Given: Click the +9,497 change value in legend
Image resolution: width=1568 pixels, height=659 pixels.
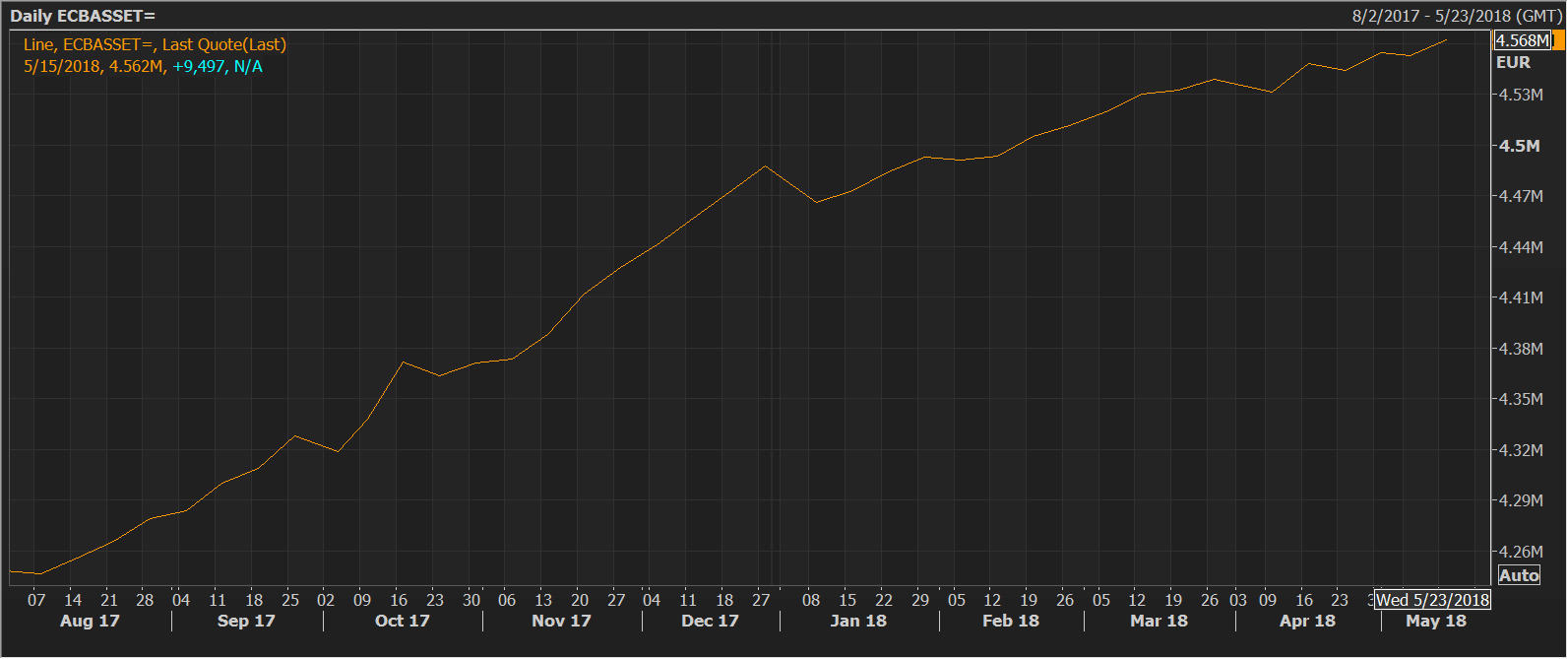Looking at the screenshot, I should (x=199, y=66).
